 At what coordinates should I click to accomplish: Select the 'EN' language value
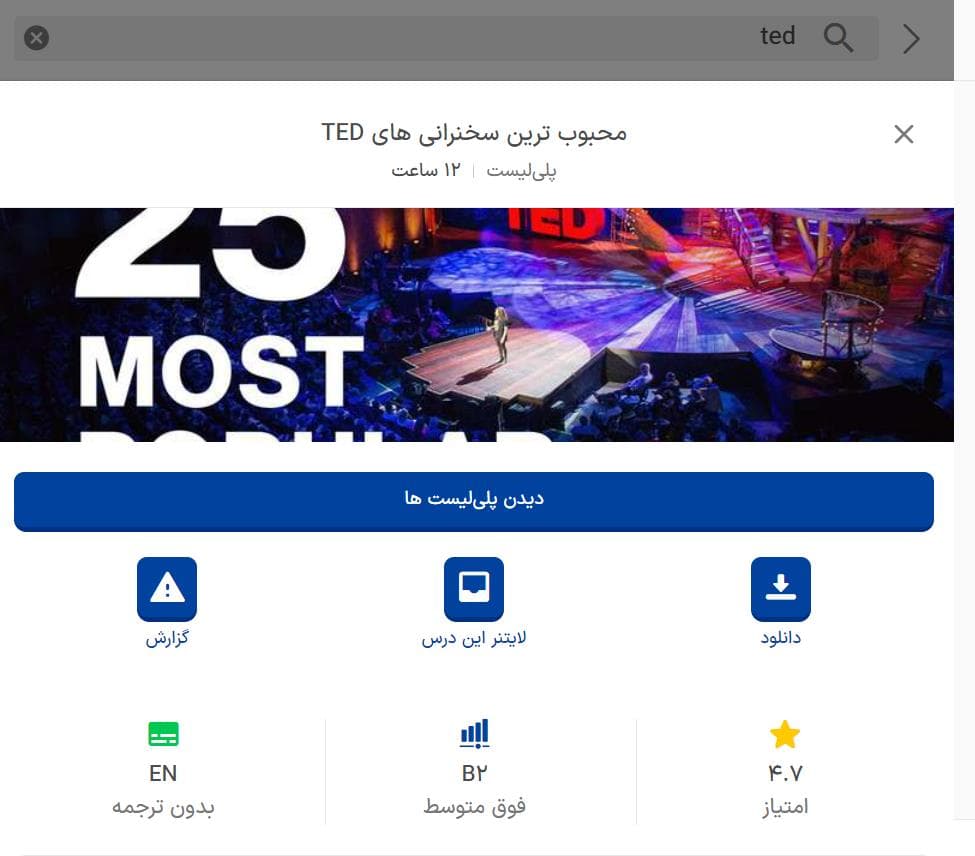163,773
